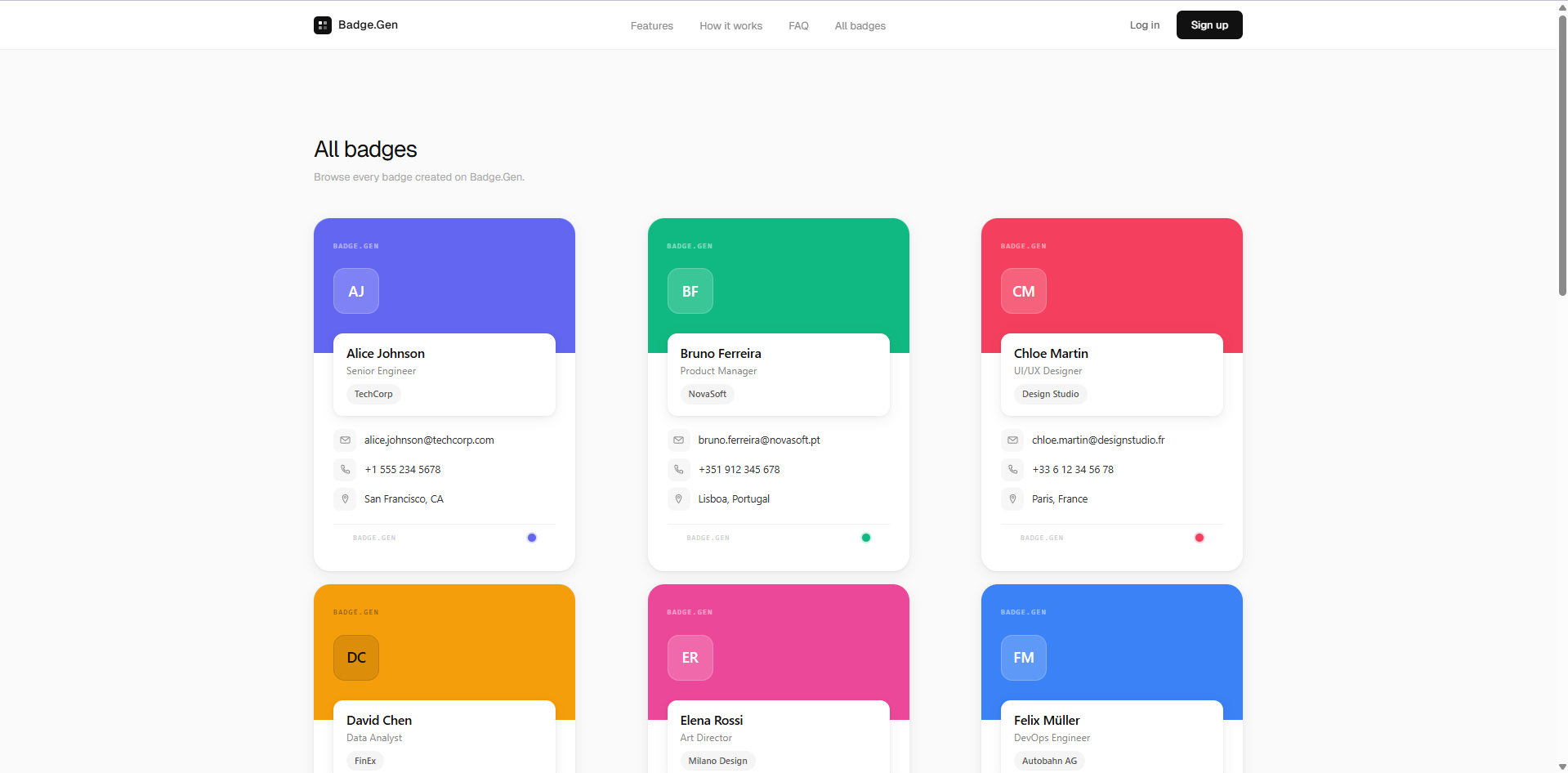
Task: Click bruno.ferreira@novasoft.pt email text
Action: point(759,440)
